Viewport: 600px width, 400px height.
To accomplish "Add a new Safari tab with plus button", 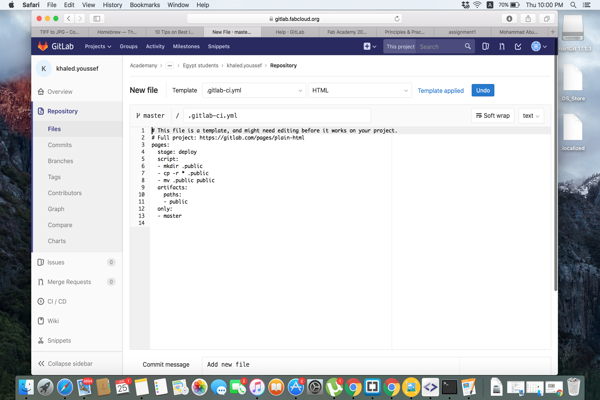I will click(553, 32).
